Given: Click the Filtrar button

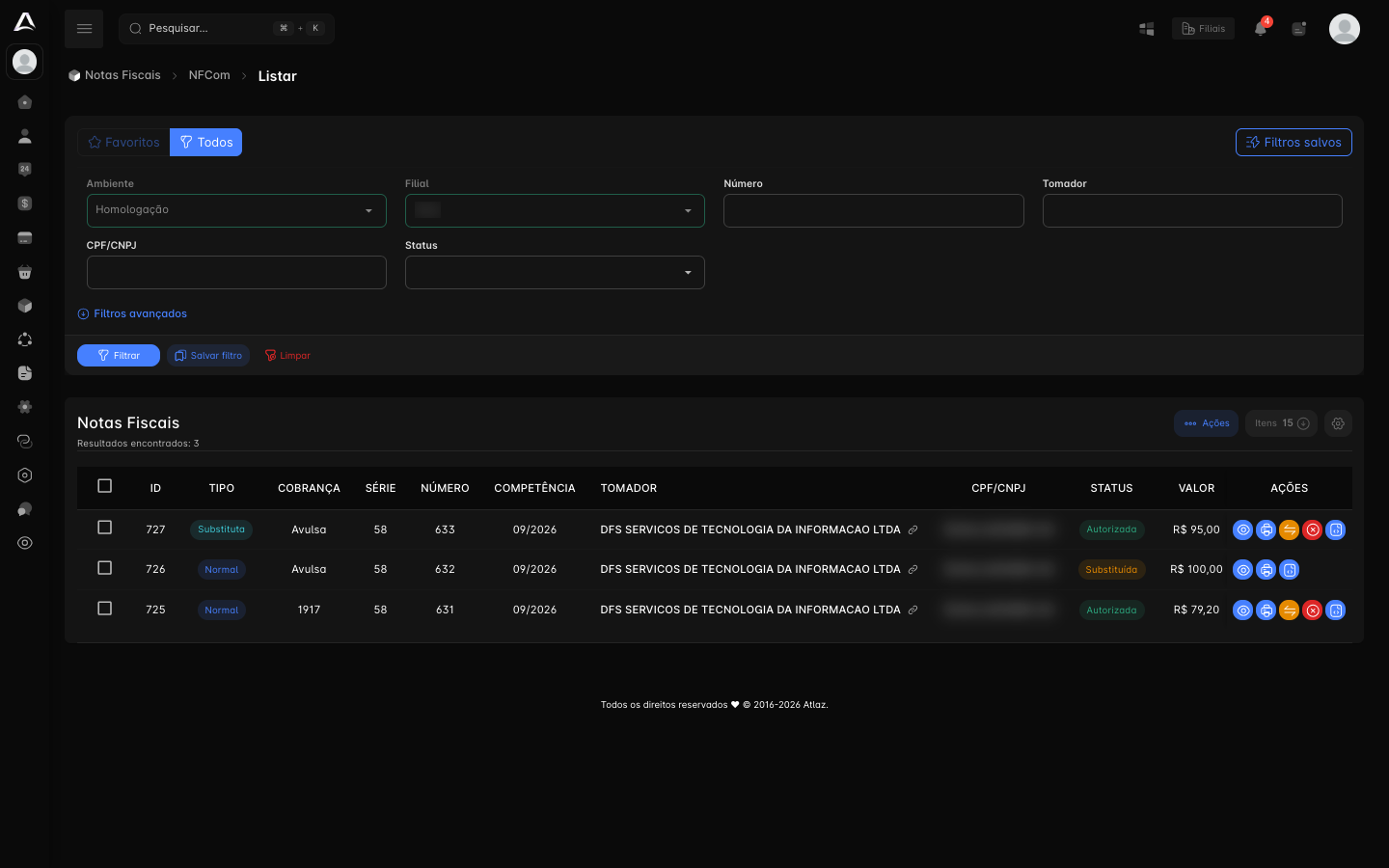Looking at the screenshot, I should tap(119, 356).
